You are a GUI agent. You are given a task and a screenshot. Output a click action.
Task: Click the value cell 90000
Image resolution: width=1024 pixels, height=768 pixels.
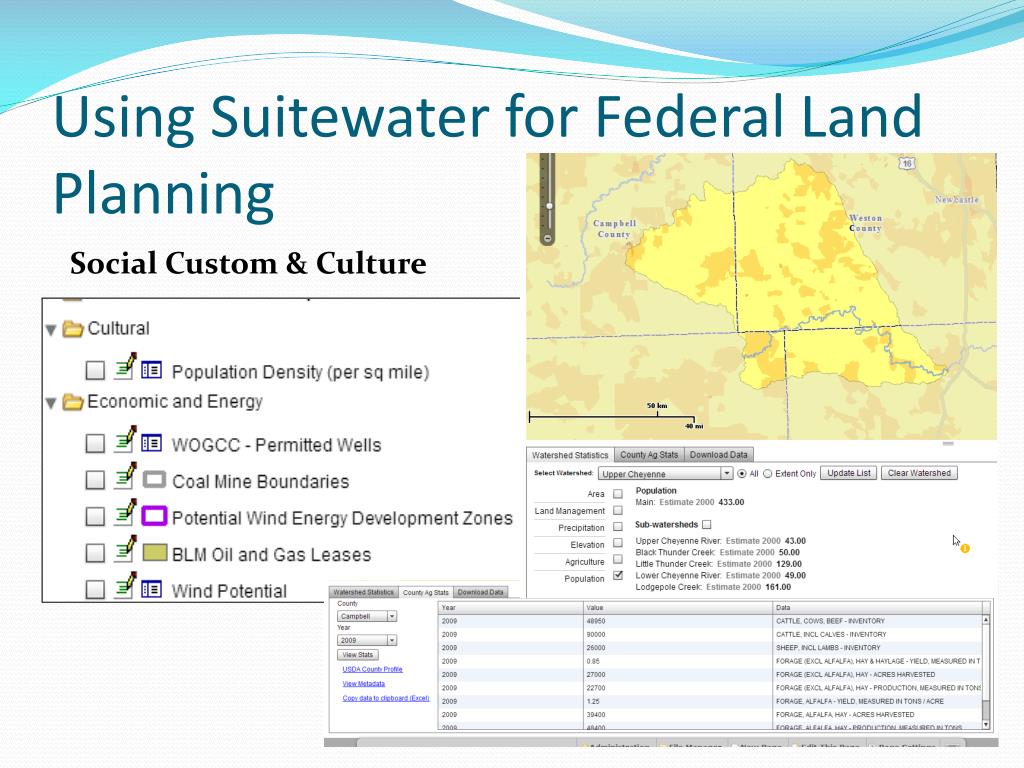point(678,635)
